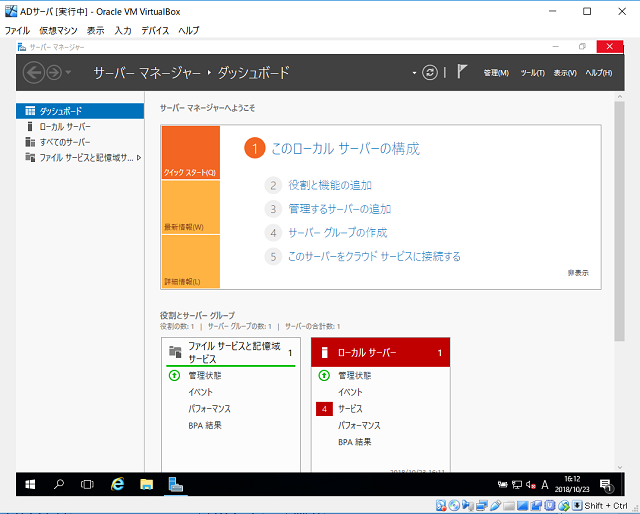Screen dimensions: 640x514
Task: Click the 詳細情報(L) tile
Action: [191, 262]
